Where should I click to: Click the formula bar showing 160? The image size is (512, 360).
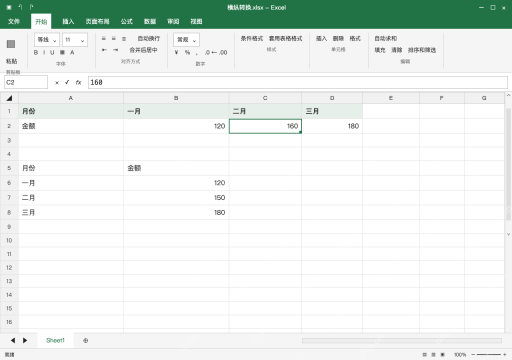[x=298, y=82]
